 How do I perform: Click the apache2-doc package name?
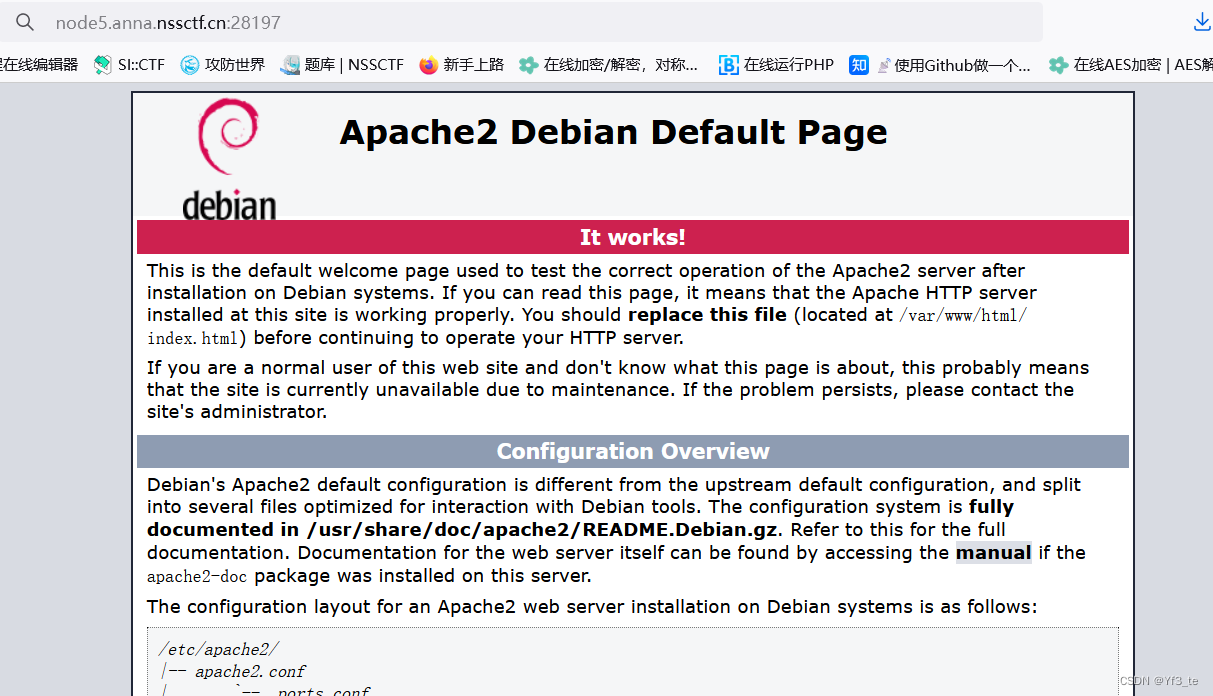[197, 576]
